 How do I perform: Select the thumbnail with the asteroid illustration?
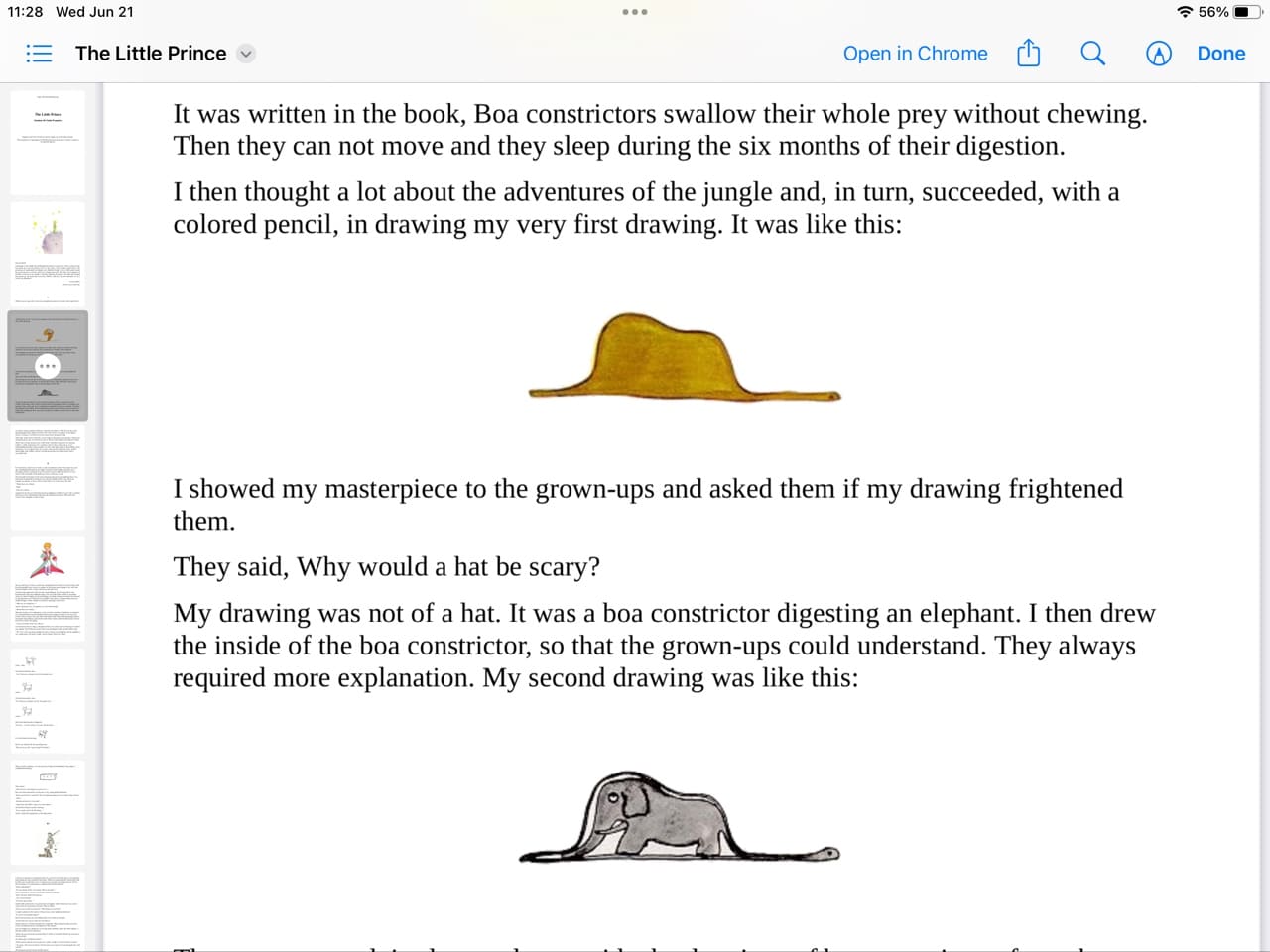(48, 253)
